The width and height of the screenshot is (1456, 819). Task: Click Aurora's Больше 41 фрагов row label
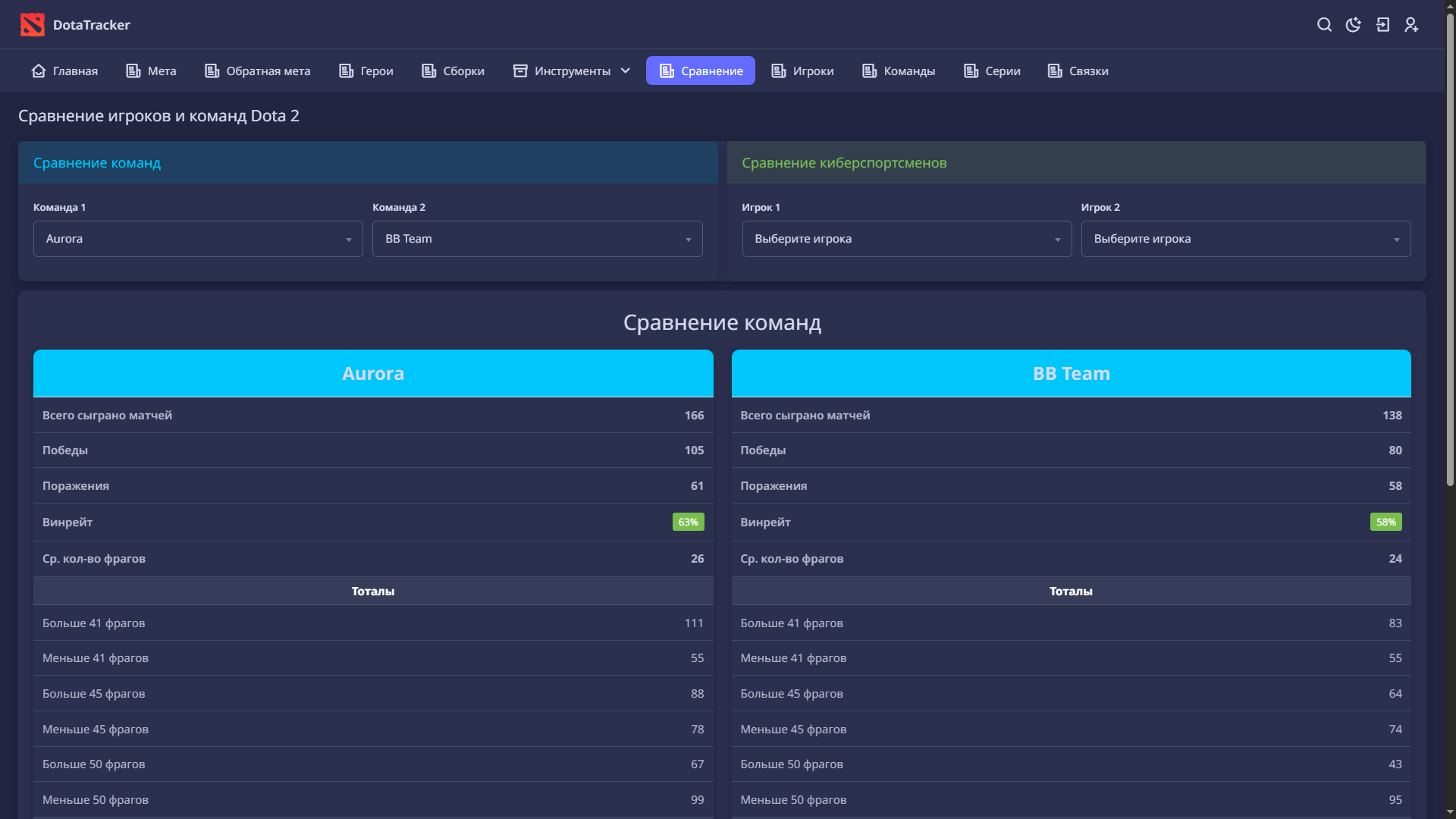coord(94,623)
